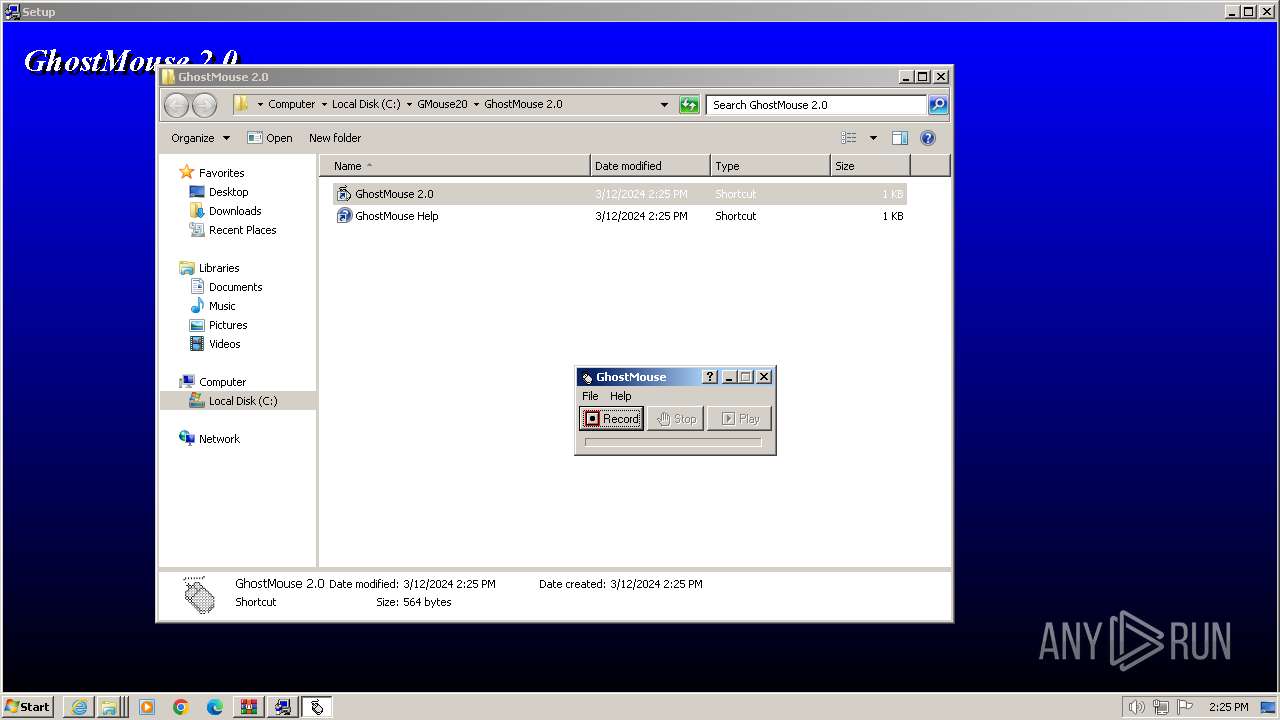
Task: Open Network in the navigation pane
Action: click(x=219, y=439)
